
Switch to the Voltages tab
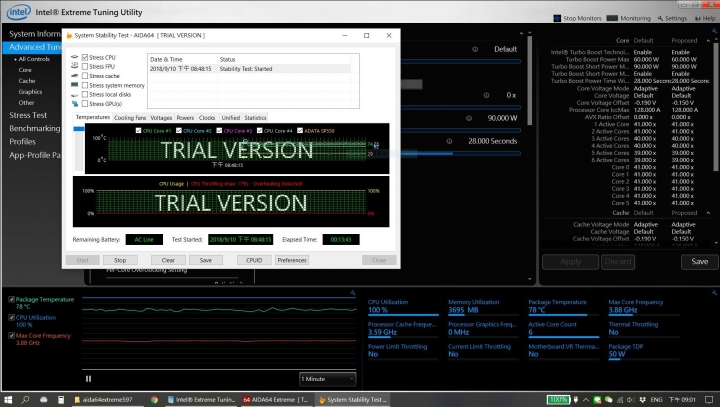coord(161,118)
